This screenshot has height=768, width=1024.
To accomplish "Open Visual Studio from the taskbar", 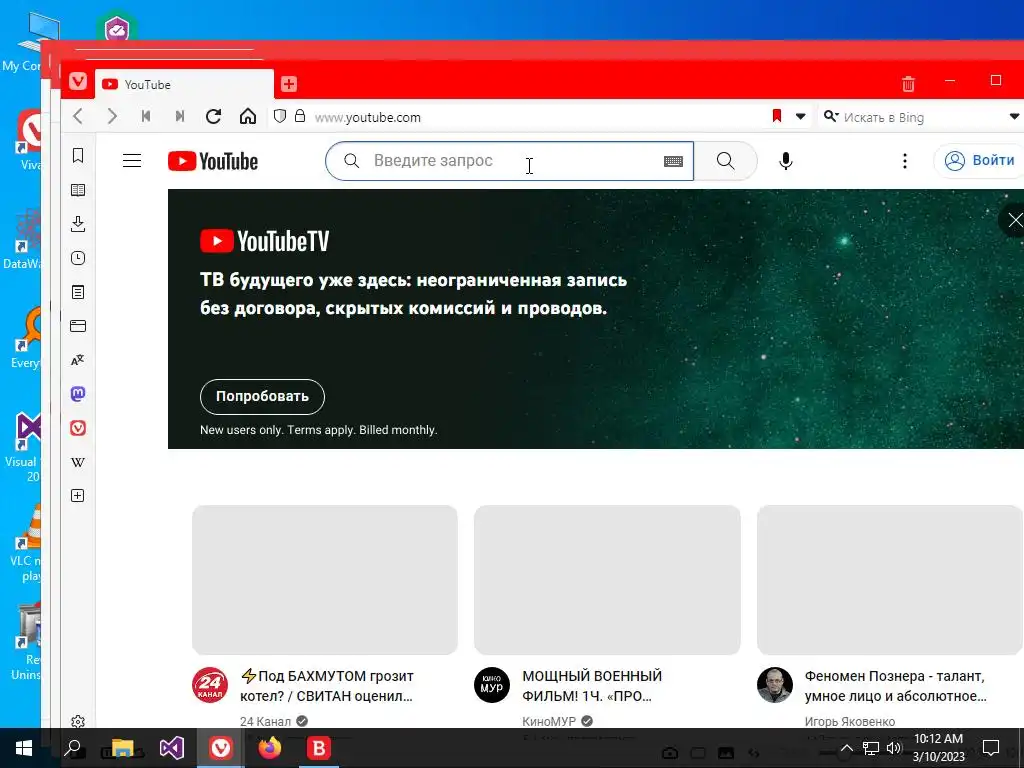I will tap(172, 748).
